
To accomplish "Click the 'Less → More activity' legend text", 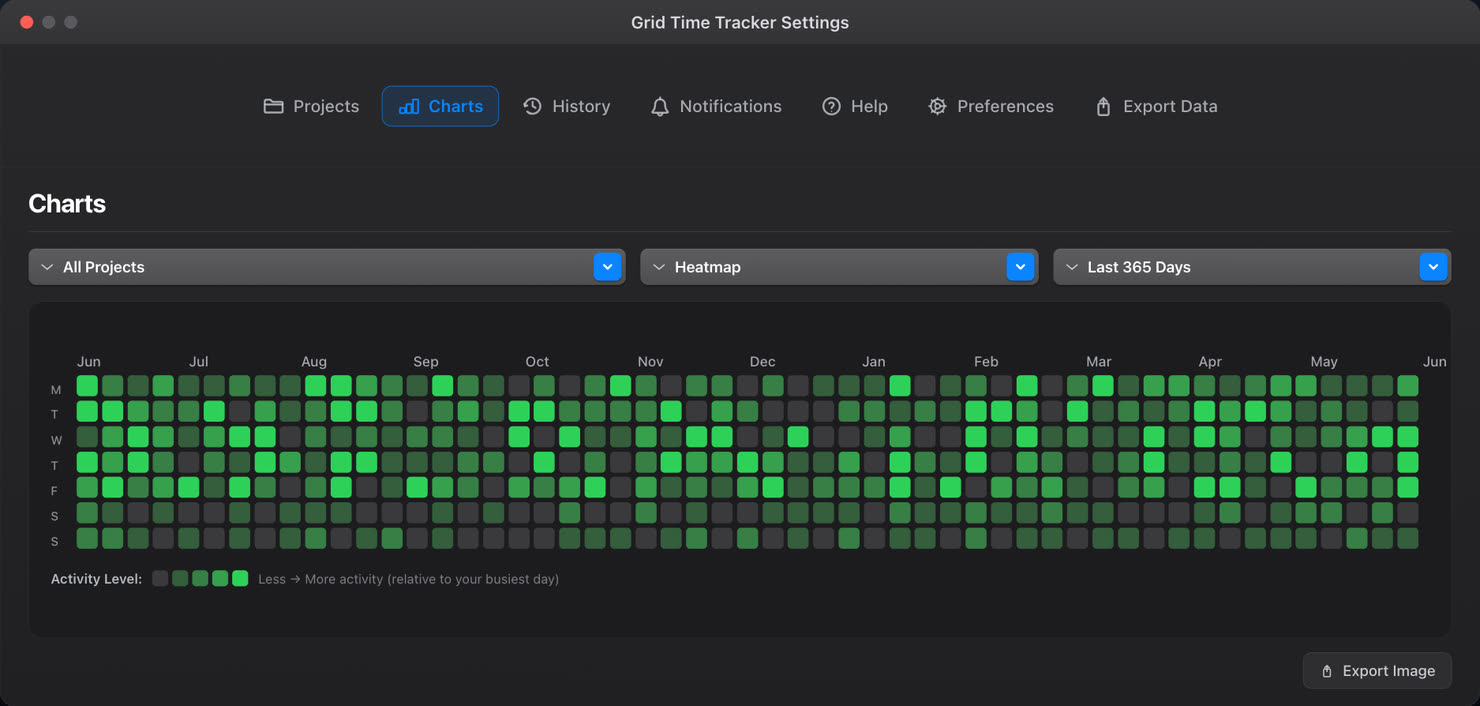I will click(x=408, y=579).
